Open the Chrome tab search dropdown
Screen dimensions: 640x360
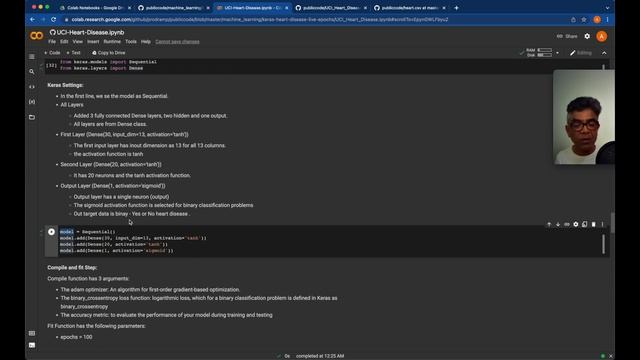[x=607, y=8]
